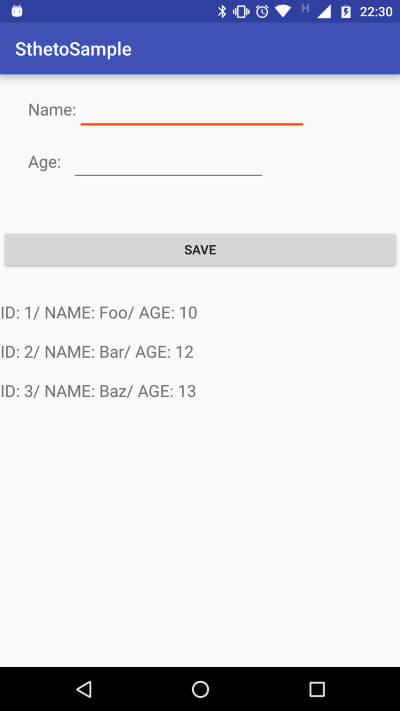400x711 pixels.
Task: Tap the Age: label
Action: [x=44, y=162]
